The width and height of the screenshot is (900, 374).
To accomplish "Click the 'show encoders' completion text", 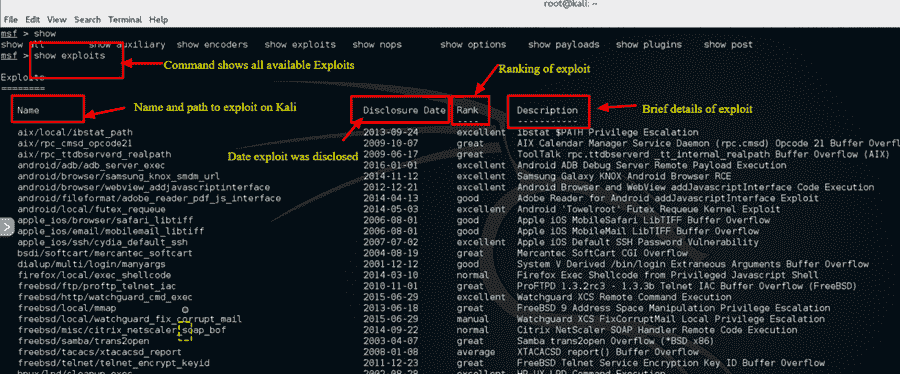I will pos(212,44).
